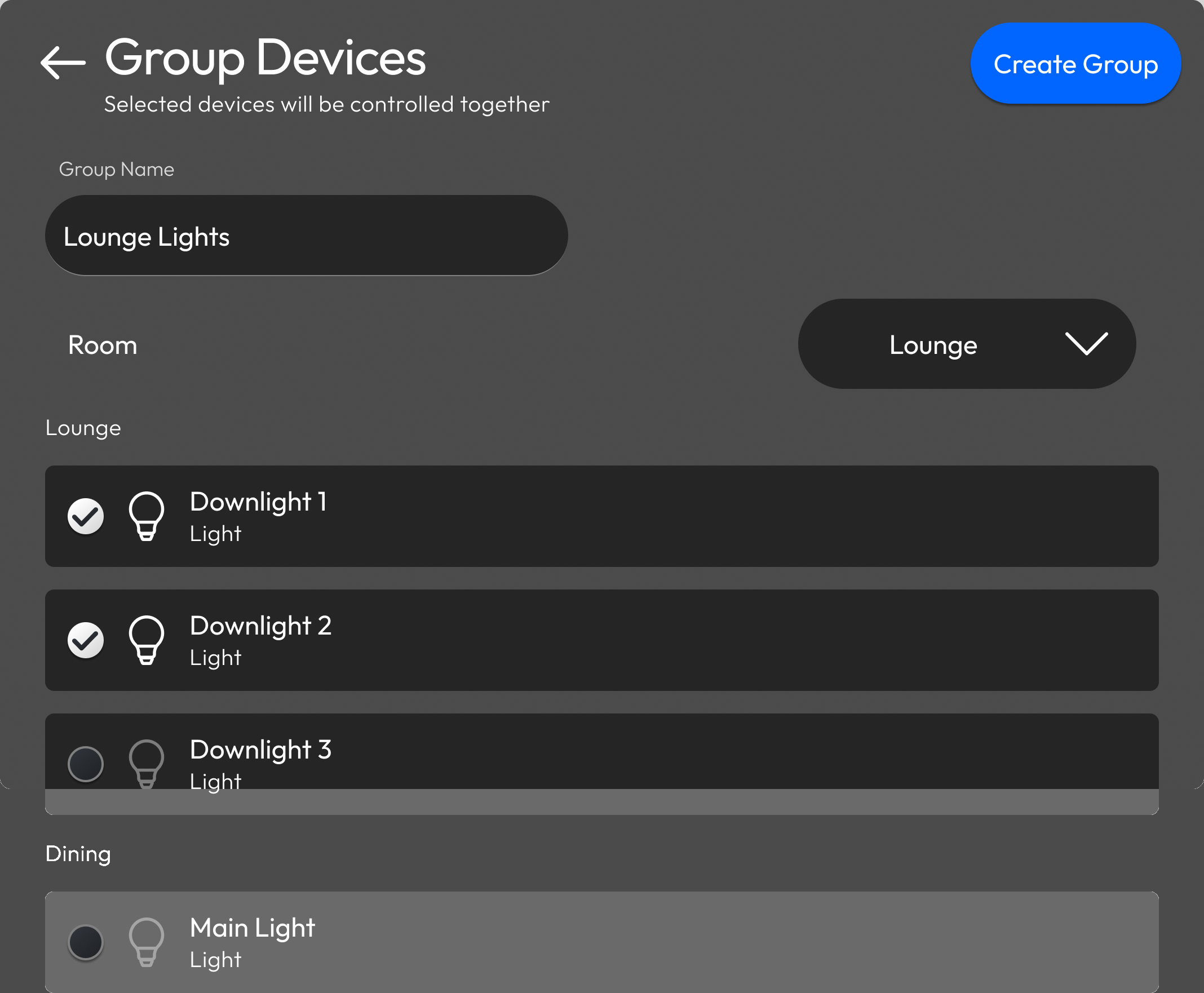Click the Lounge section heading
The width and height of the screenshot is (1204, 993).
point(83,428)
